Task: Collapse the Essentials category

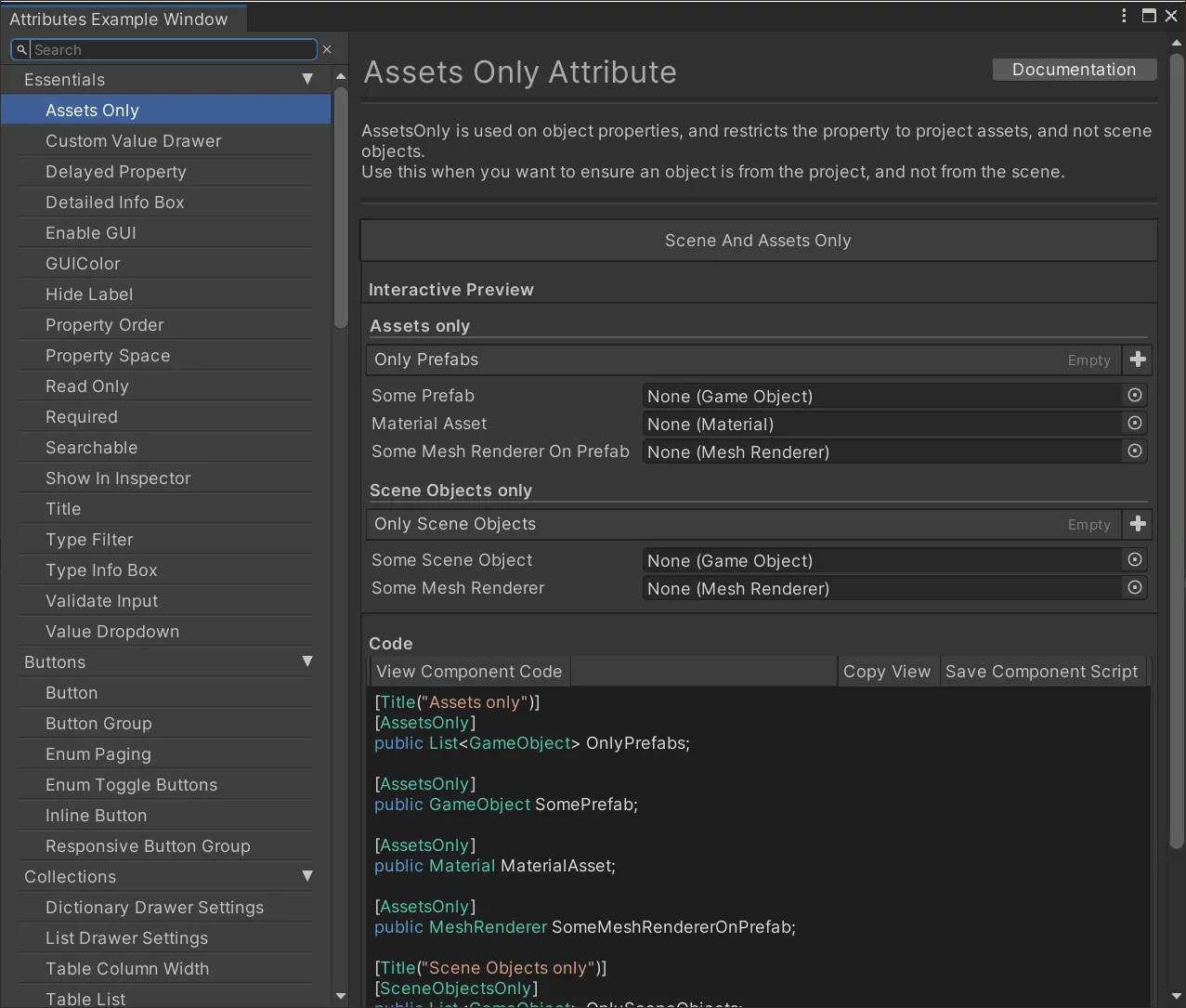Action: coord(307,80)
